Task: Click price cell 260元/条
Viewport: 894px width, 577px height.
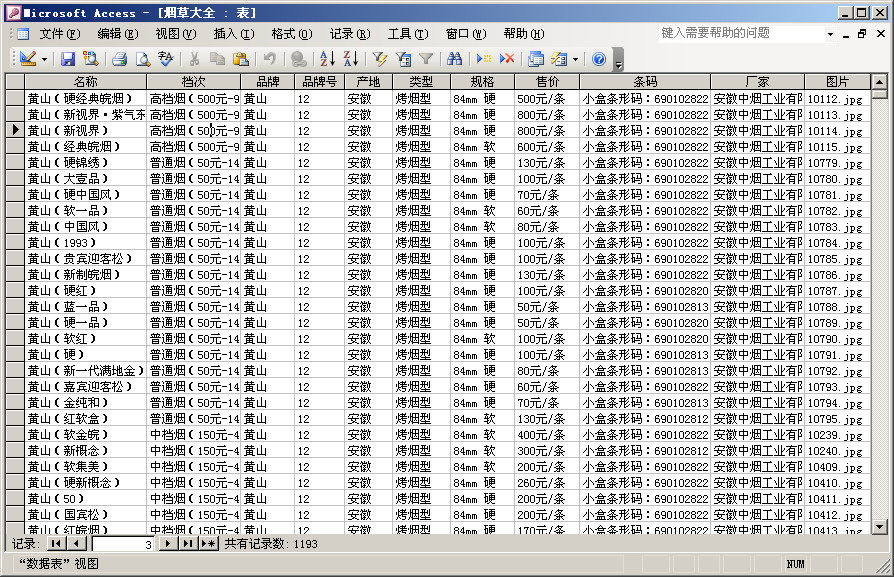Action: 547,482
